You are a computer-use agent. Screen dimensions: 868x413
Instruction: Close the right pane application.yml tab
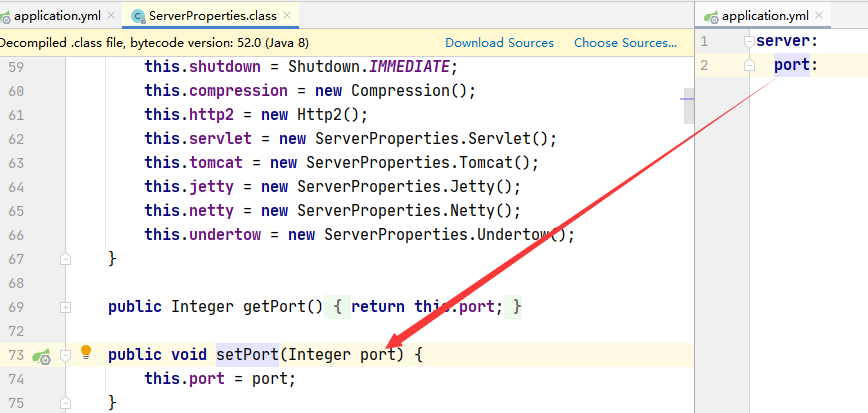819,16
